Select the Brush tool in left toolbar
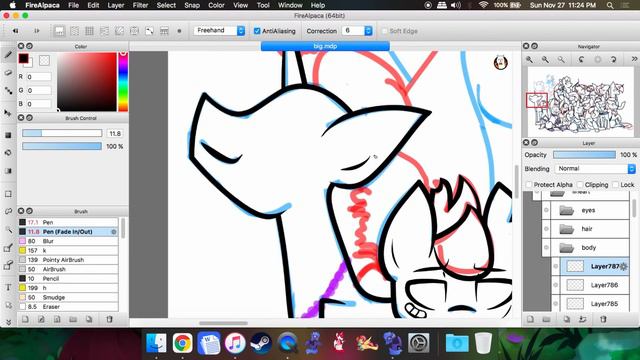 point(8,55)
